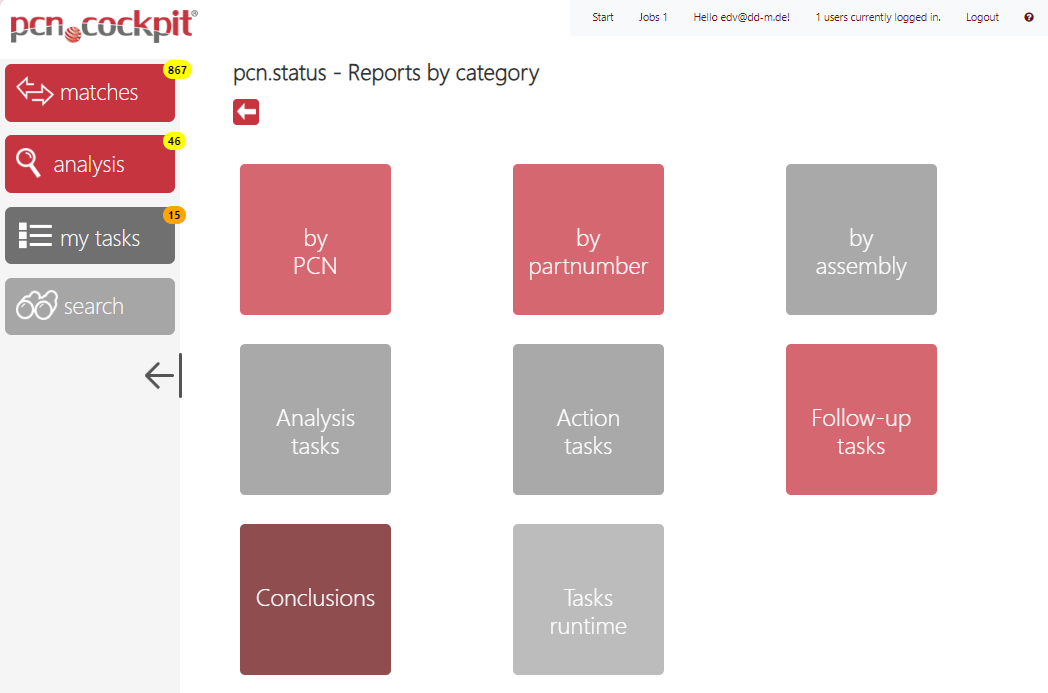
Task: Click the Logout link
Action: 982,17
